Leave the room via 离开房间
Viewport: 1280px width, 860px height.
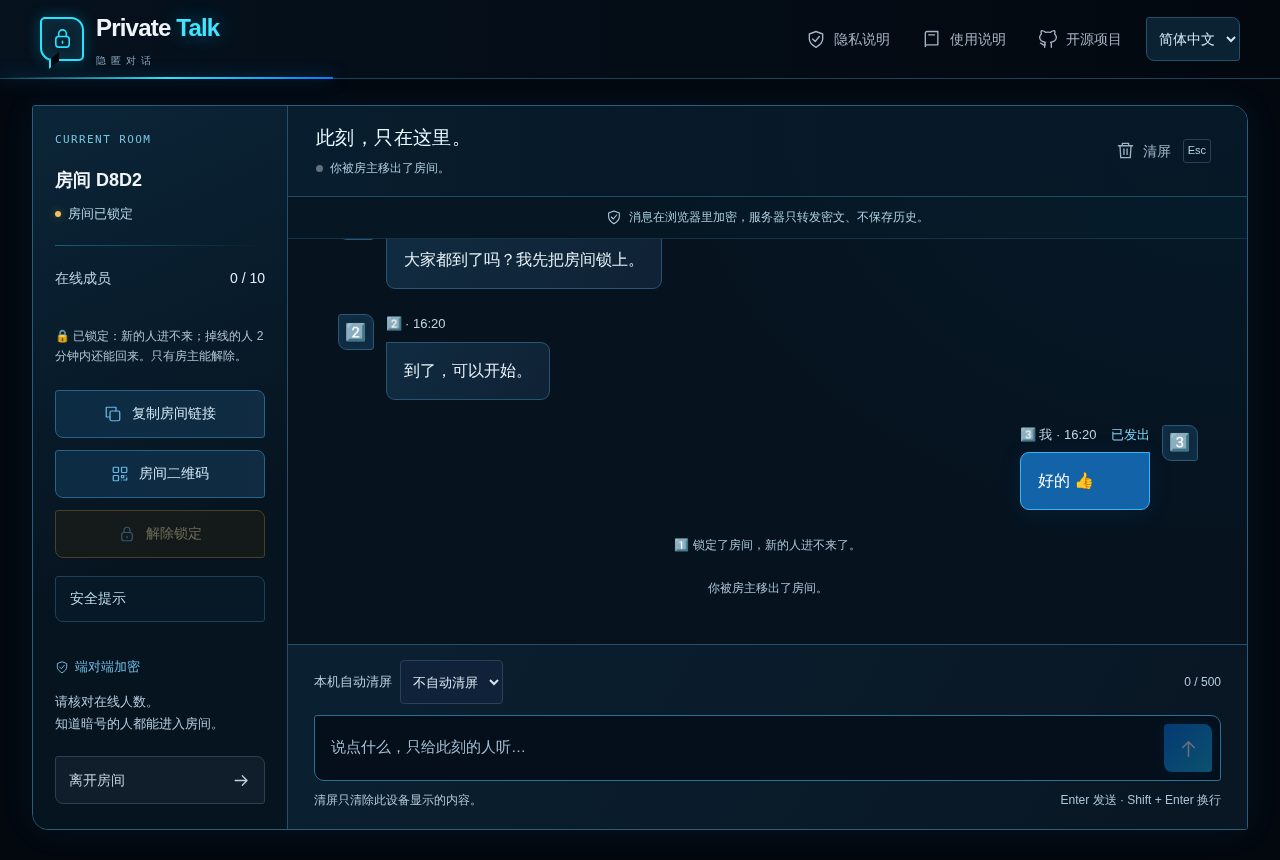coord(160,780)
